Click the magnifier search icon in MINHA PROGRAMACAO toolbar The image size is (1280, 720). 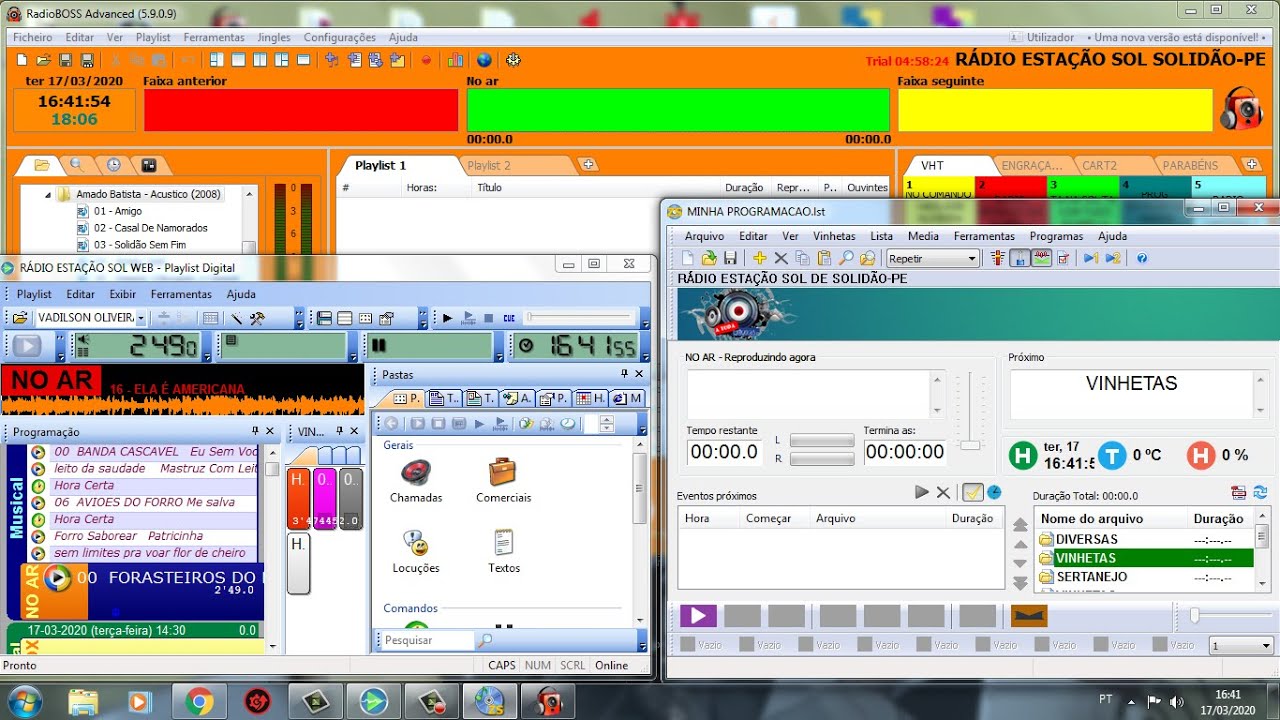pos(846,258)
